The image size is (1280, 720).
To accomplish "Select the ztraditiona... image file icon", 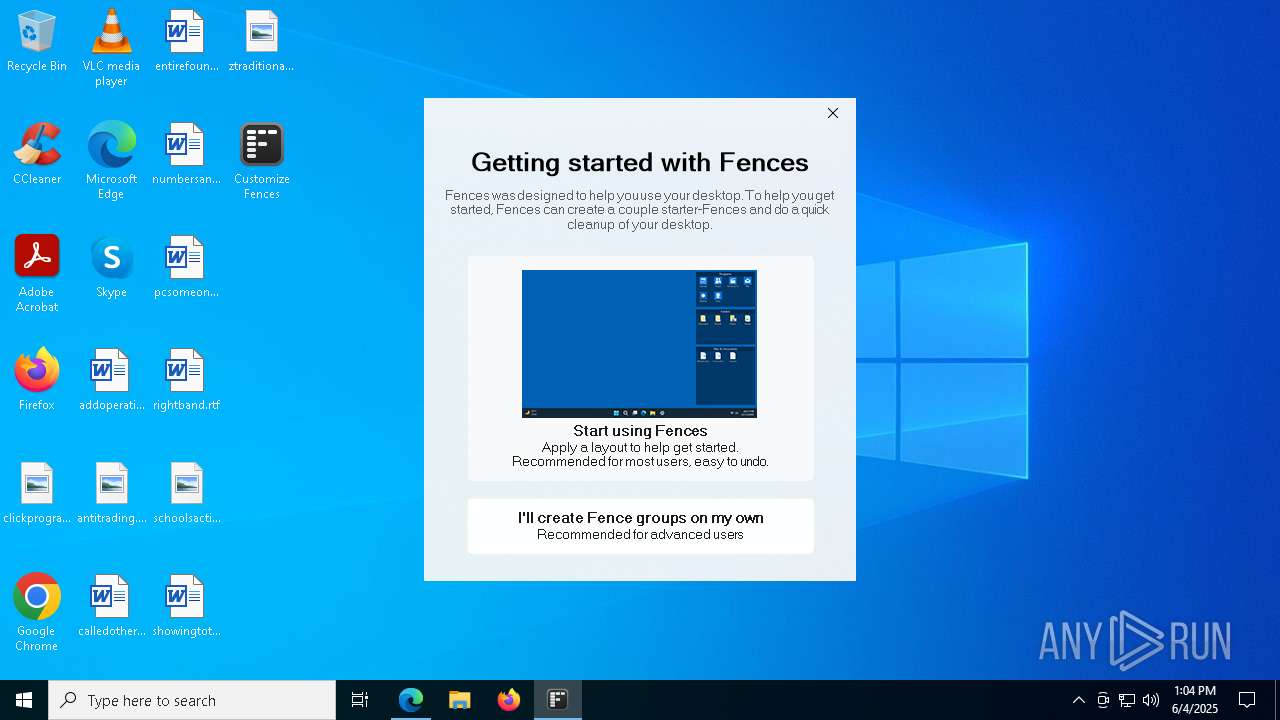I will tap(261, 42).
